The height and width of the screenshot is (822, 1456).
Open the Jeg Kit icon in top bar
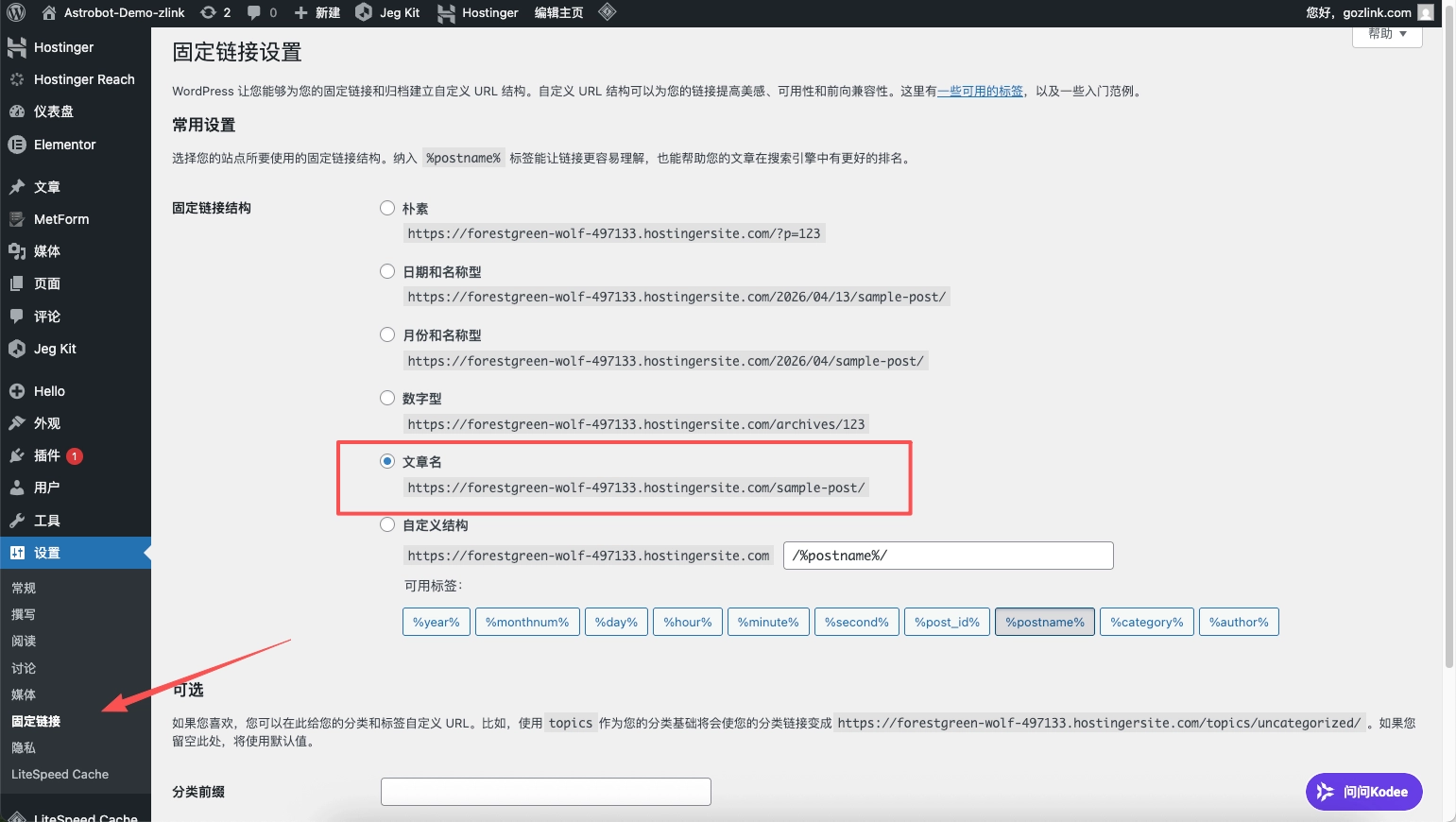[364, 12]
